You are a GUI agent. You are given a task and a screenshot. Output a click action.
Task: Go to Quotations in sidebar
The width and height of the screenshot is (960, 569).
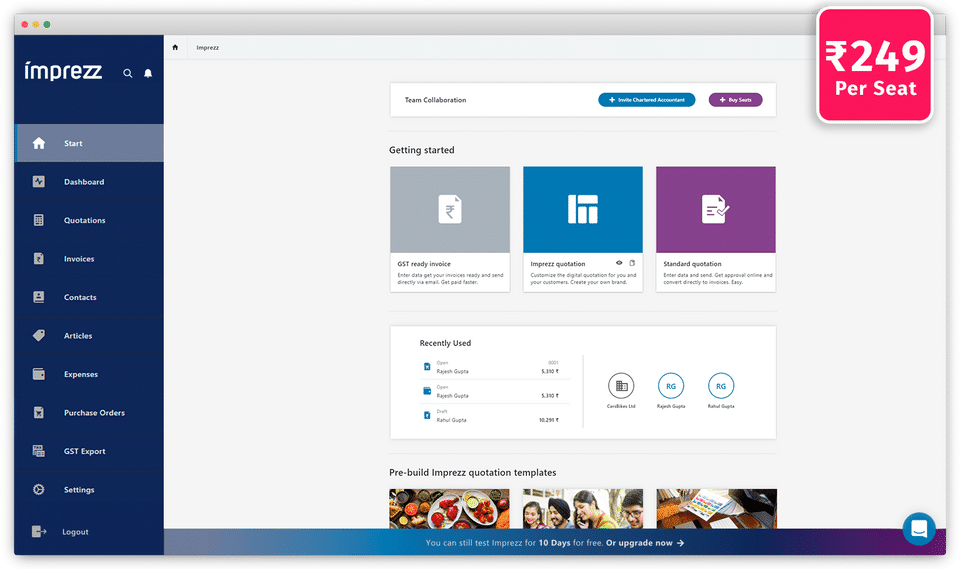tap(89, 220)
